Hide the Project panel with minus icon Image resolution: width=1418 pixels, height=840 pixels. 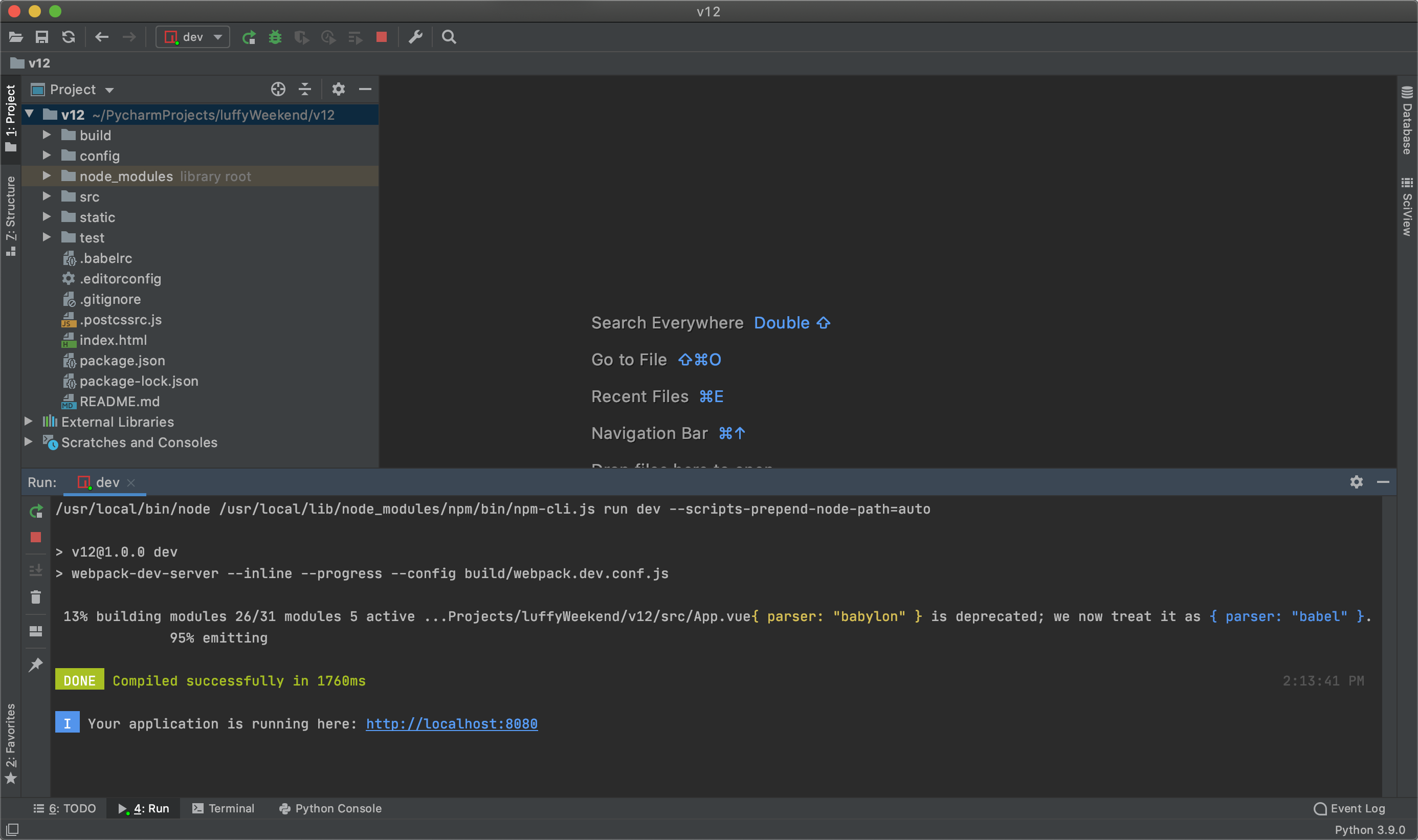(x=365, y=89)
